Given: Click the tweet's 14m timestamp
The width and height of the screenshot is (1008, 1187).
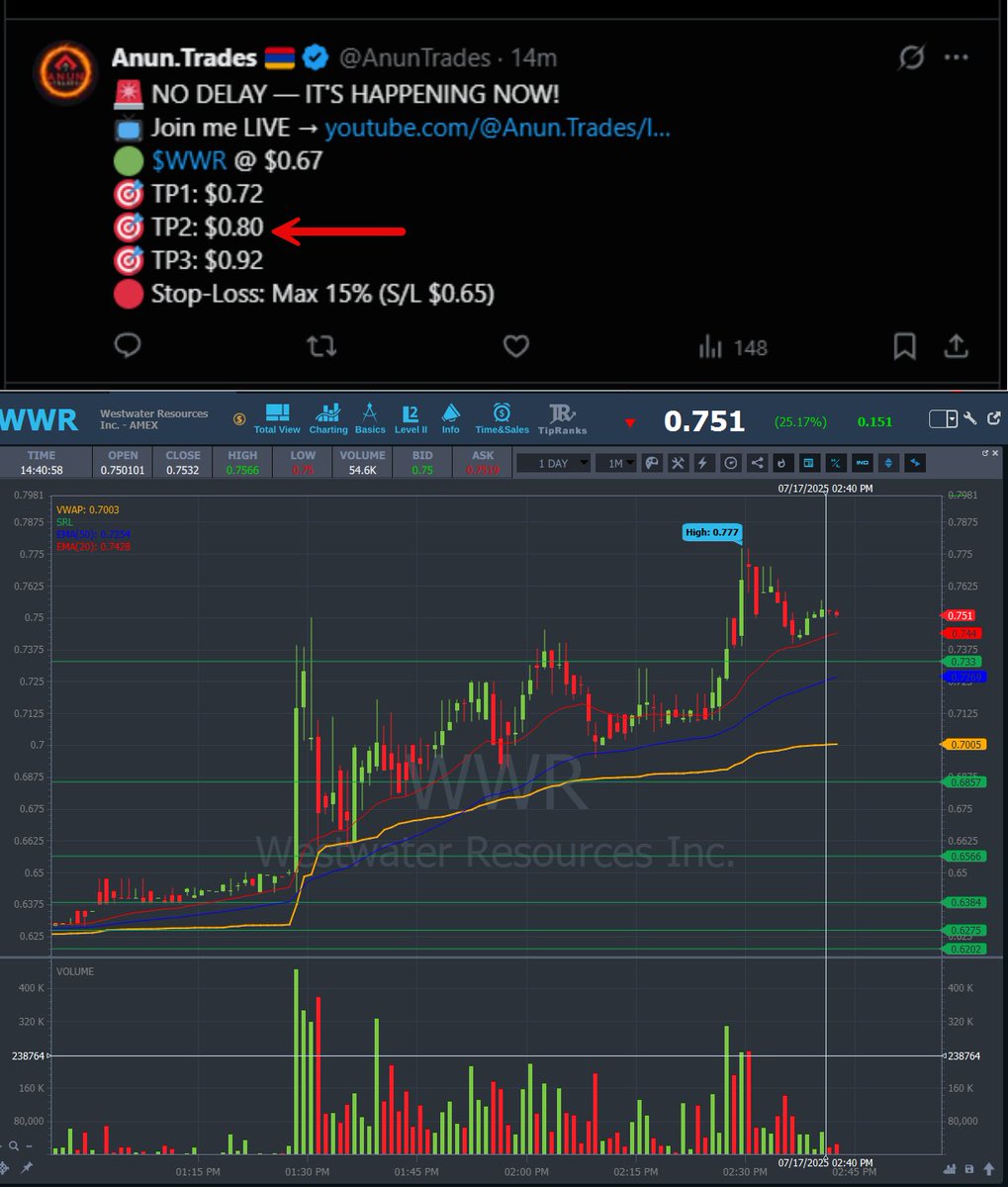Looking at the screenshot, I should [x=533, y=58].
